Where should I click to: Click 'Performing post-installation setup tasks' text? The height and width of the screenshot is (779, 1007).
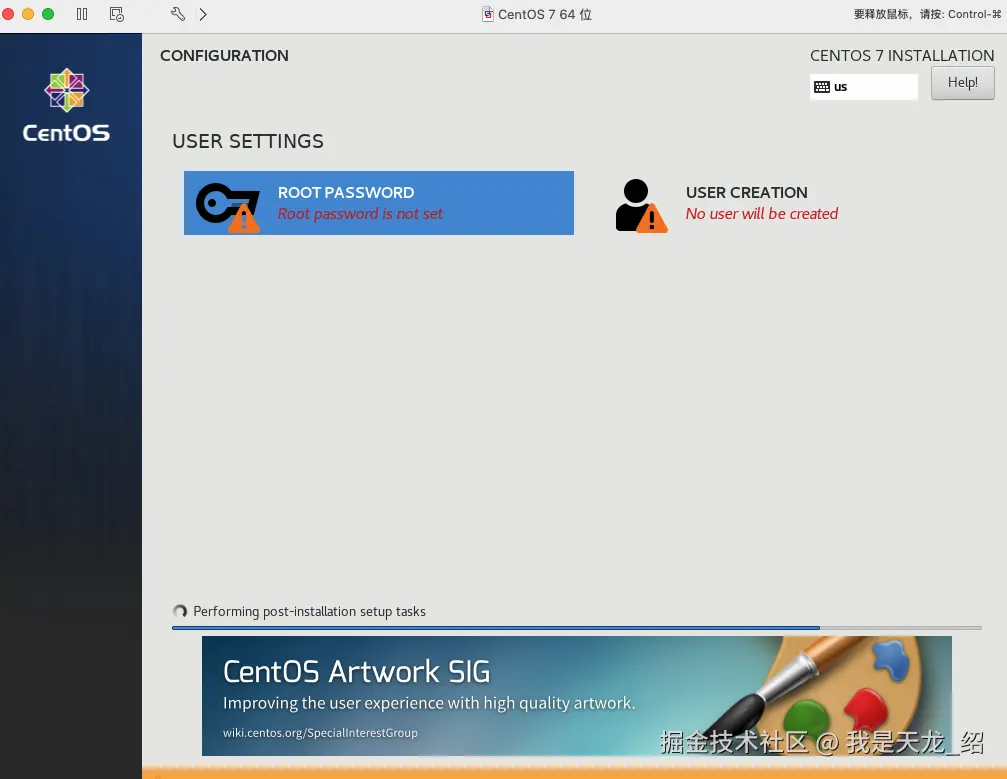point(309,611)
